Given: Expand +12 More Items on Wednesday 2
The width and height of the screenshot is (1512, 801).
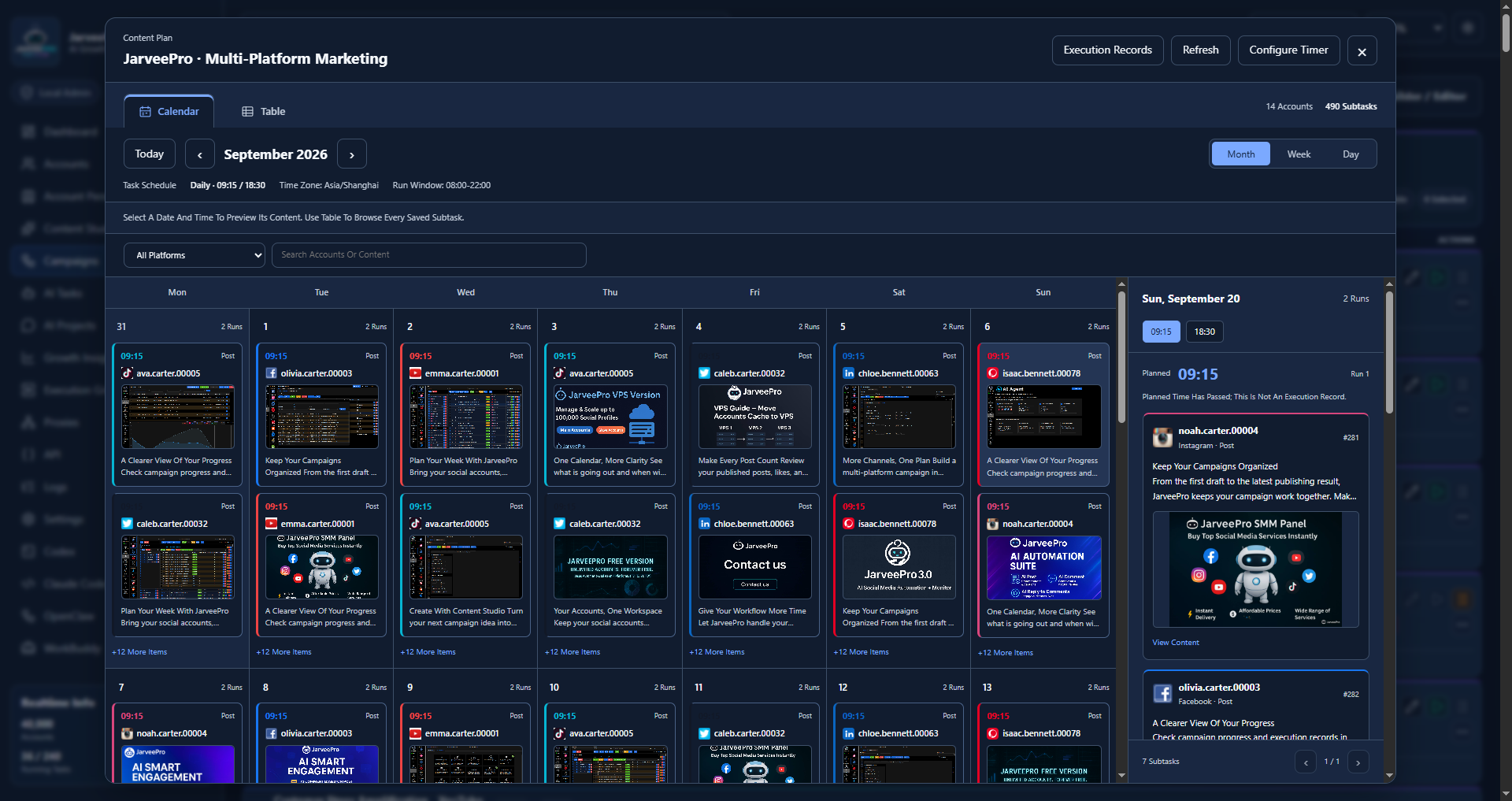Looking at the screenshot, I should click(428, 652).
